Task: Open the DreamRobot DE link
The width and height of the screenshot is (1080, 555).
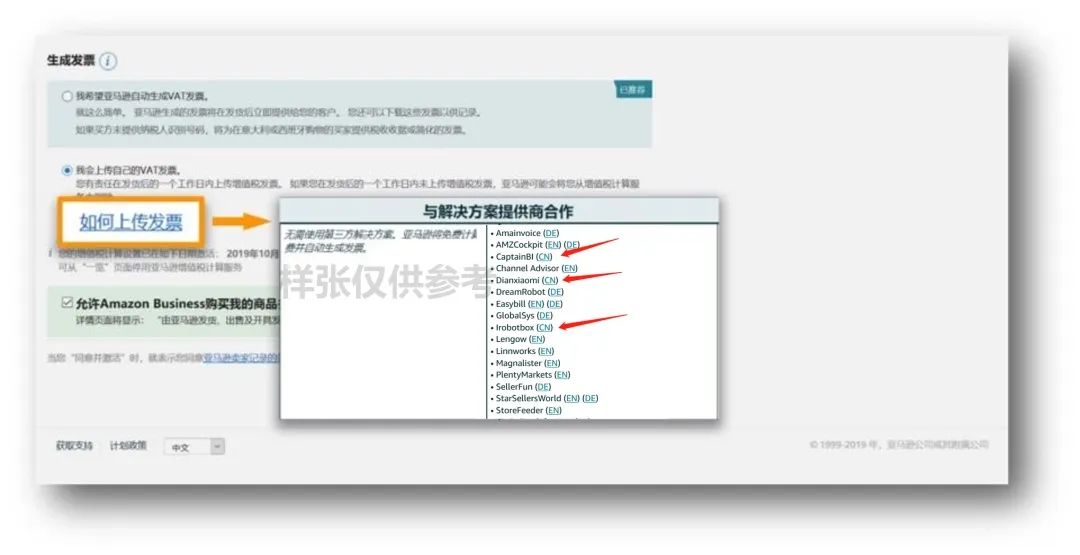Action: point(556,292)
